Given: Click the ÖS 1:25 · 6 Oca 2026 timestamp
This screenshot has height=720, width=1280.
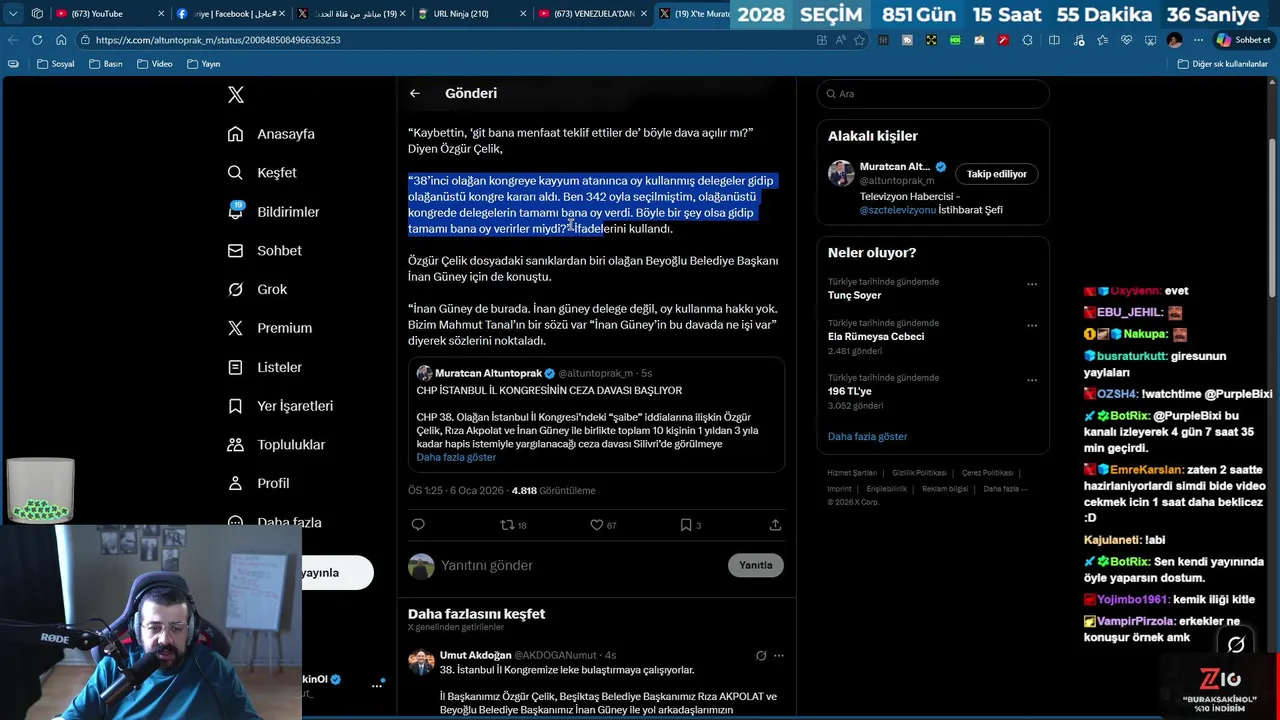Looking at the screenshot, I should coord(455,491).
